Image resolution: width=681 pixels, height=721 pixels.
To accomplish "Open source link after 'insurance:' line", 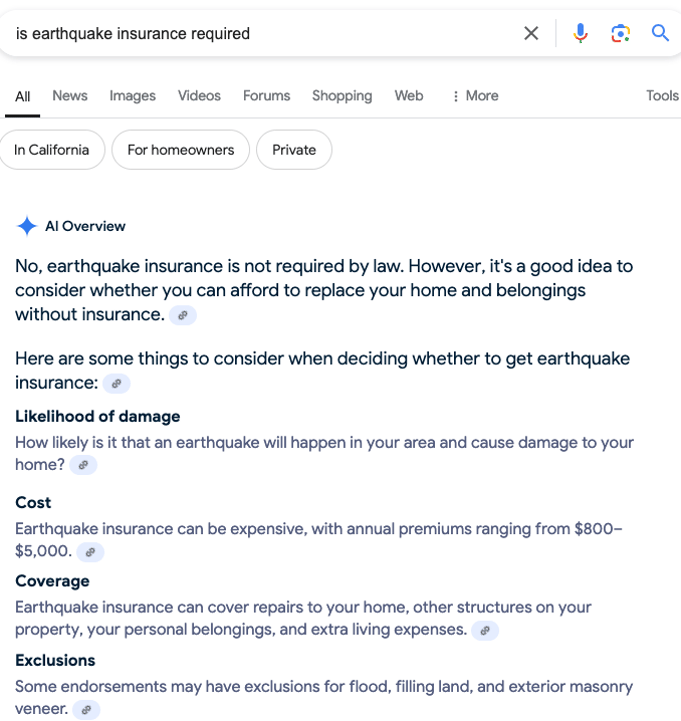I will (x=116, y=383).
